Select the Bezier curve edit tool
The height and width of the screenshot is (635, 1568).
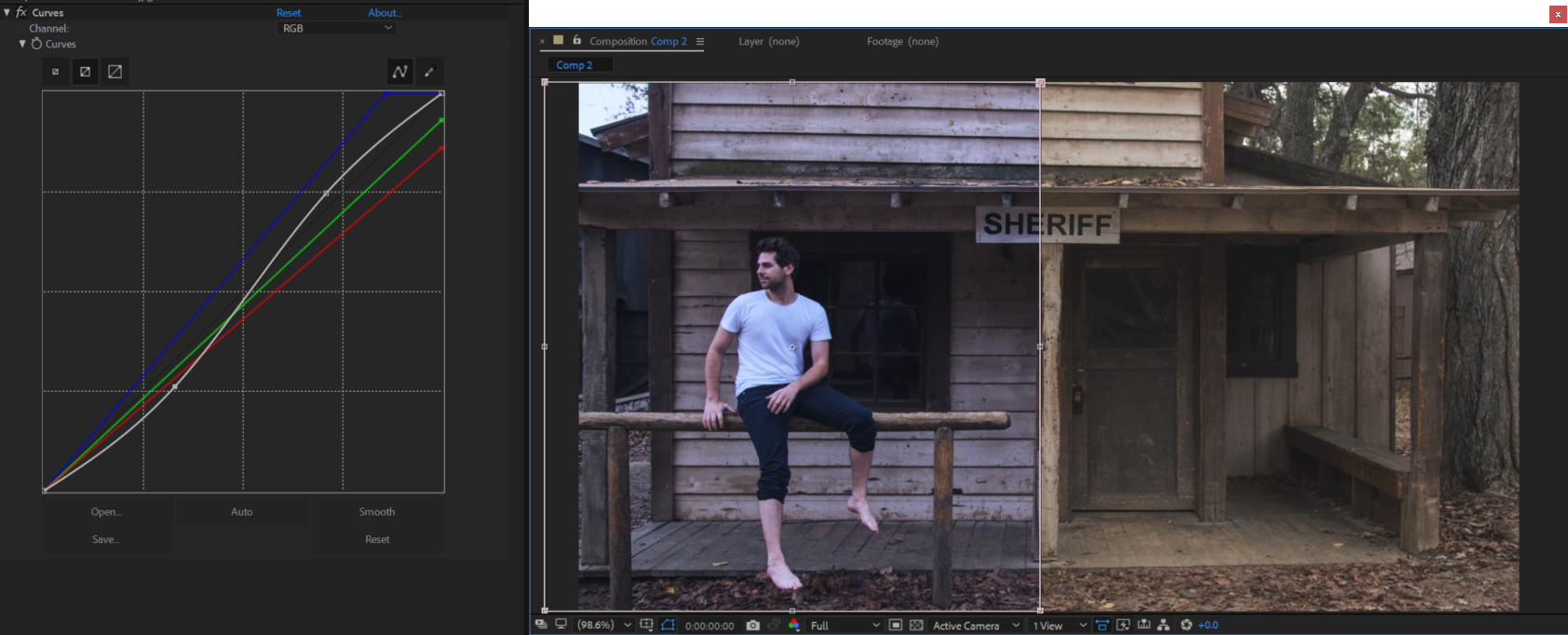(x=399, y=72)
